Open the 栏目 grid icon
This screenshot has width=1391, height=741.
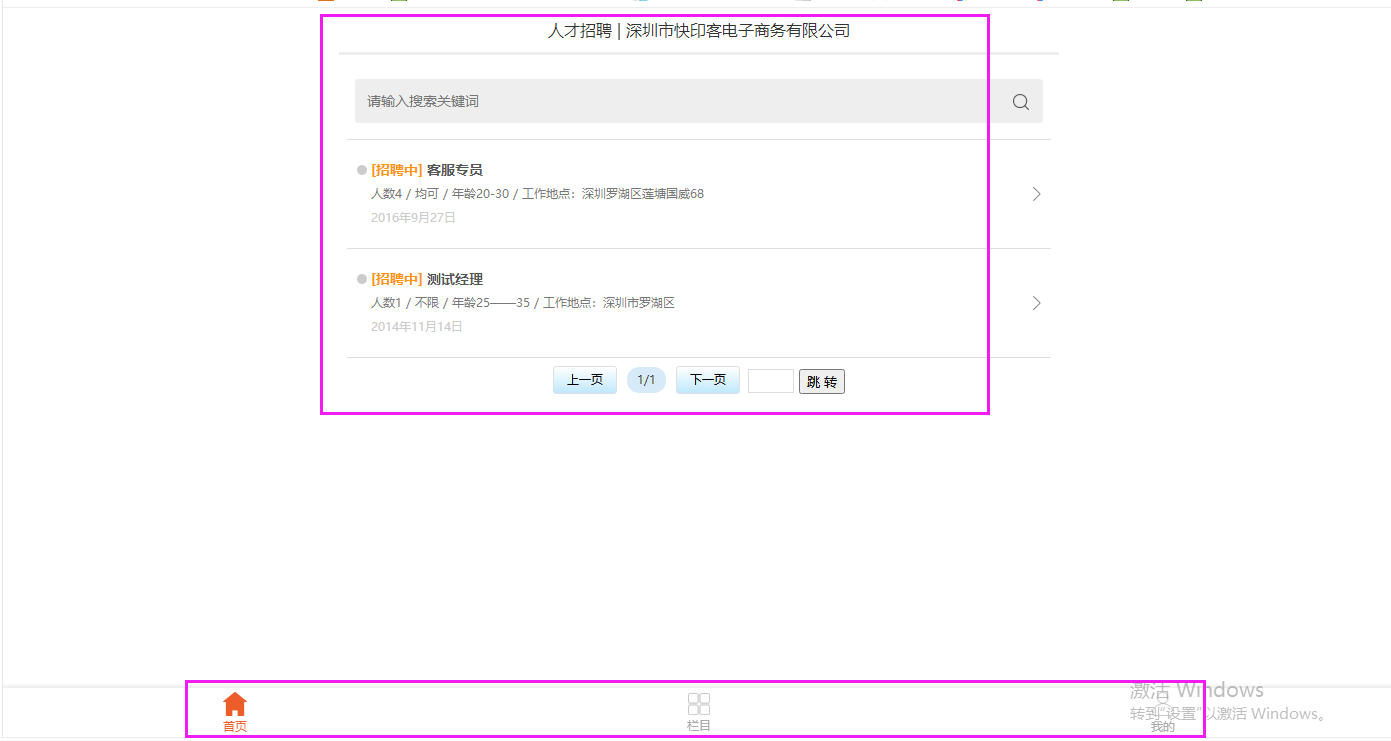tap(699, 705)
